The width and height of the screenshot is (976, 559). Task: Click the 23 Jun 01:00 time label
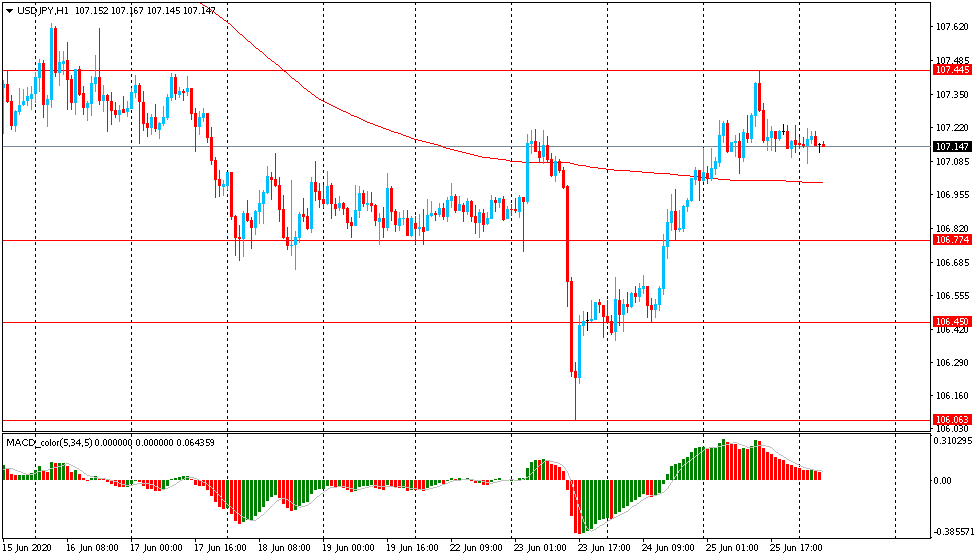point(540,548)
